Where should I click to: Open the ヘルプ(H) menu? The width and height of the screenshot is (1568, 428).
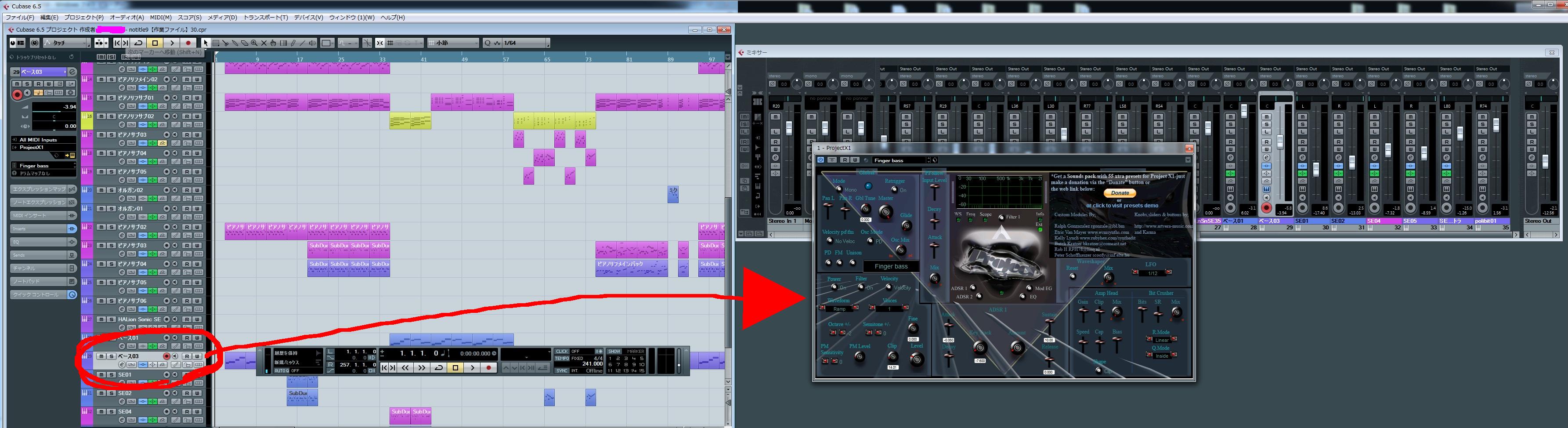coord(393,18)
